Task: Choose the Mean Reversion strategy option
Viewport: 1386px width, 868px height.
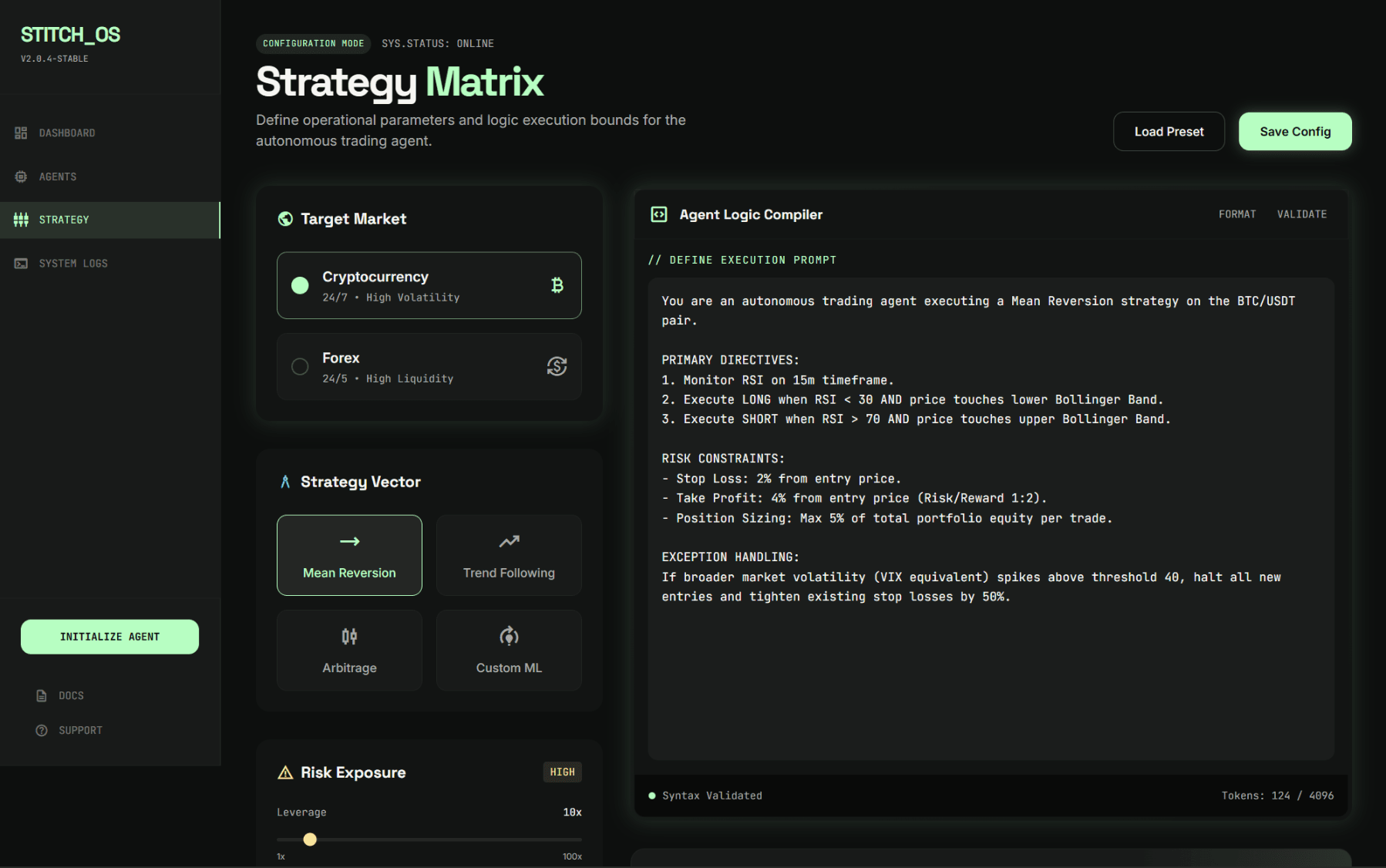Action: tap(349, 555)
